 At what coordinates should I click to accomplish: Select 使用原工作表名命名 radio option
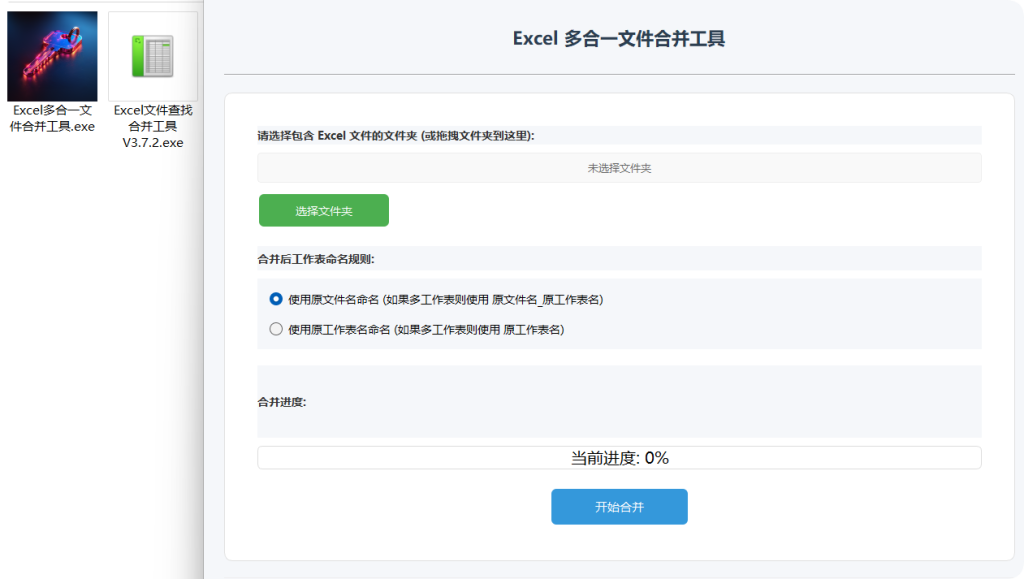click(x=276, y=329)
